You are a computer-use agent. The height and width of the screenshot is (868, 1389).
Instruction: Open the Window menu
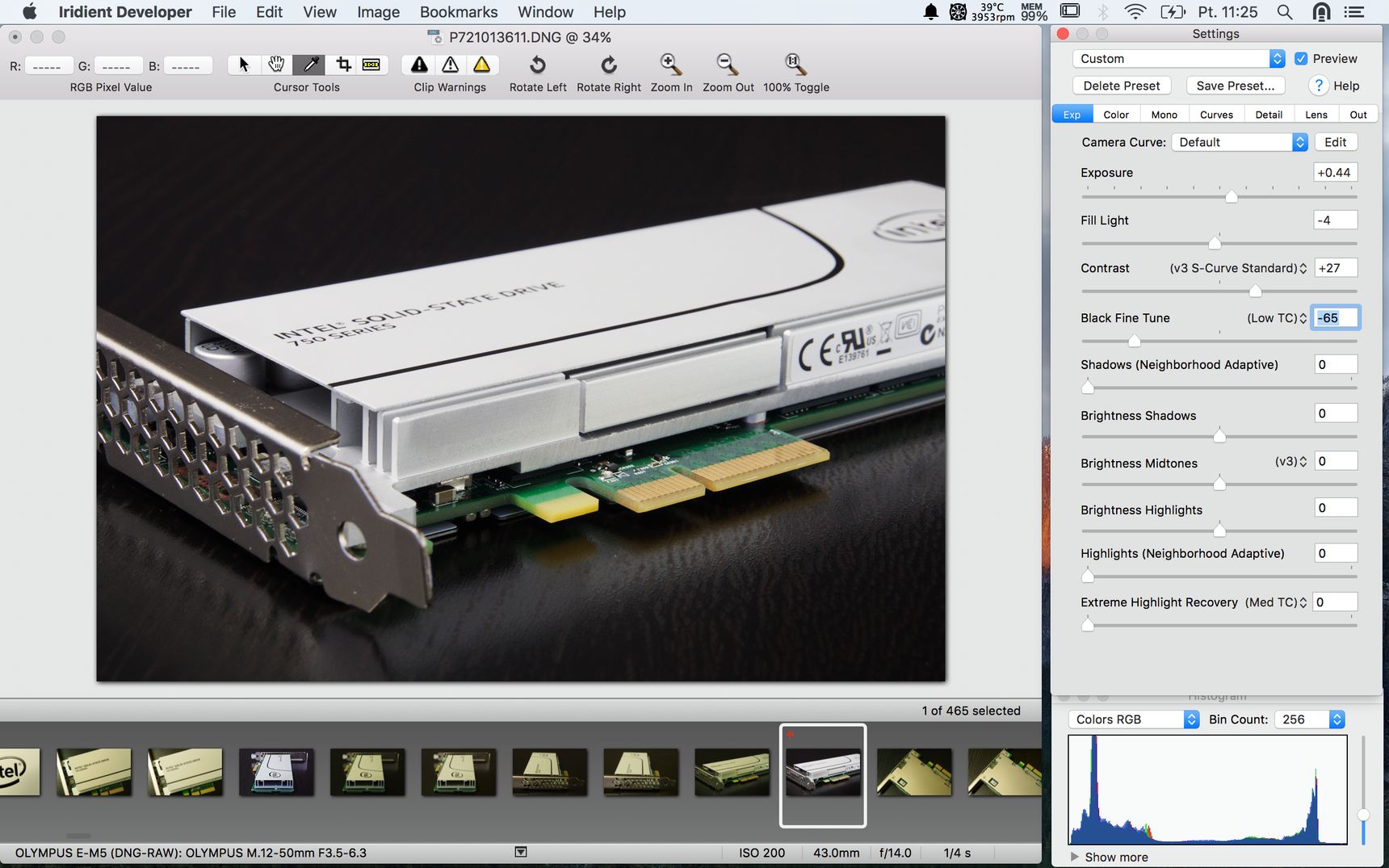coord(545,11)
